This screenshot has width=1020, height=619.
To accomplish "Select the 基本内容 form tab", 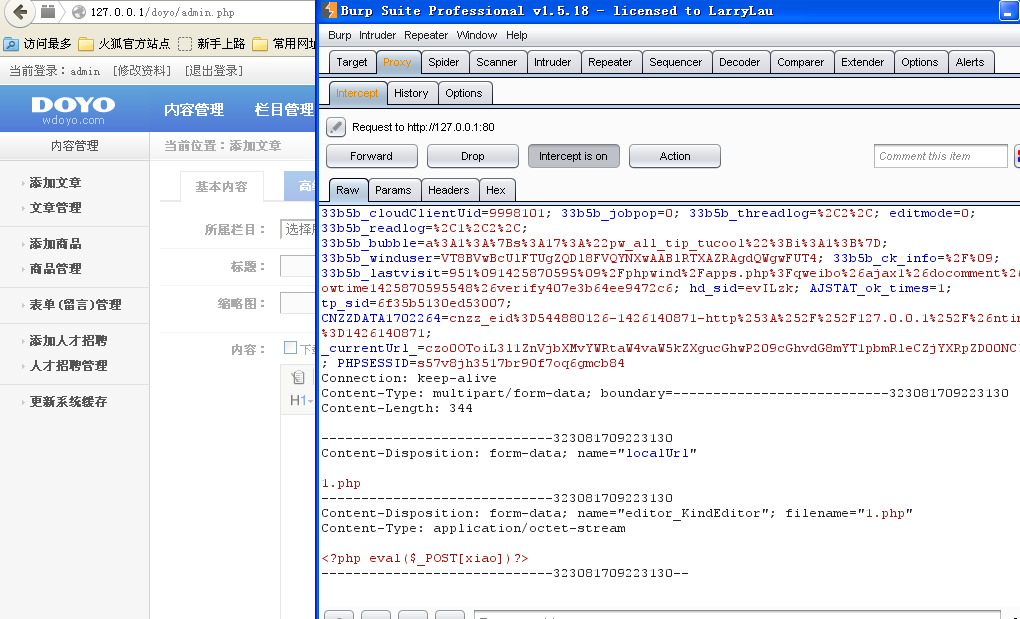I will tap(221, 187).
